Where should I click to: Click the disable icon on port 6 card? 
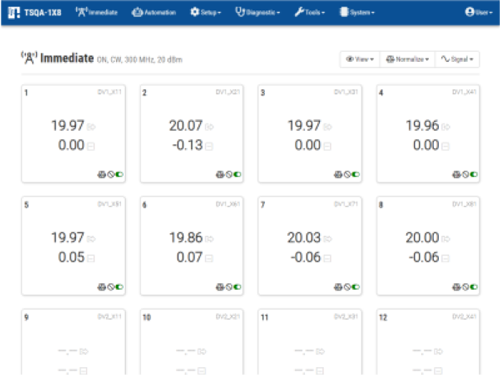pos(229,287)
